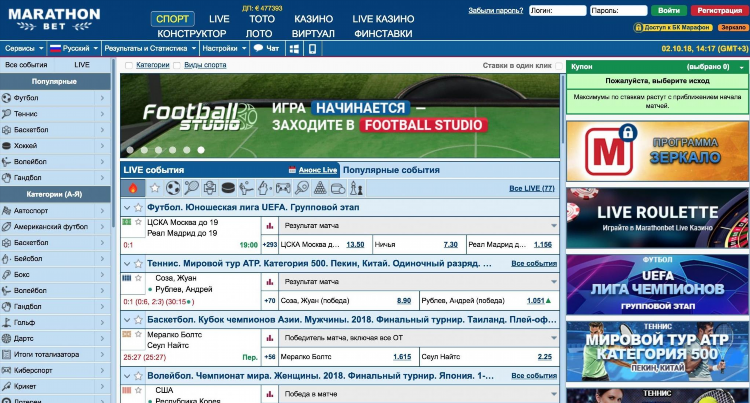The width and height of the screenshot is (750, 403).
Task: Switch to Популярные события tab
Action: point(391,170)
